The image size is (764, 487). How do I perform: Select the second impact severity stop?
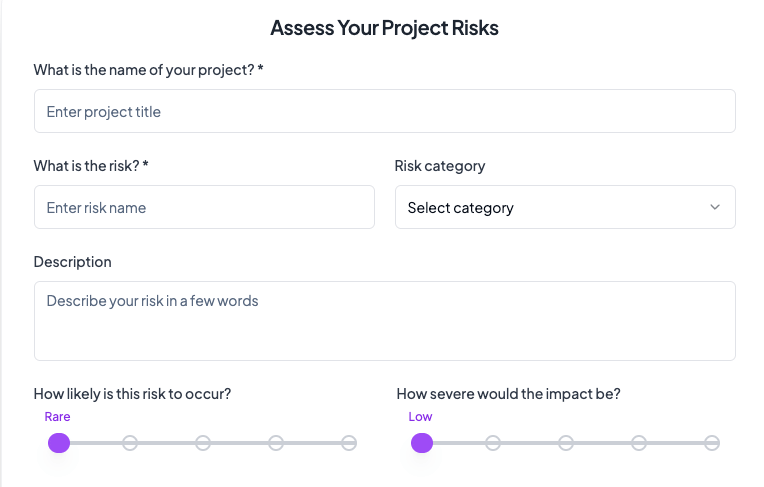(x=493, y=443)
